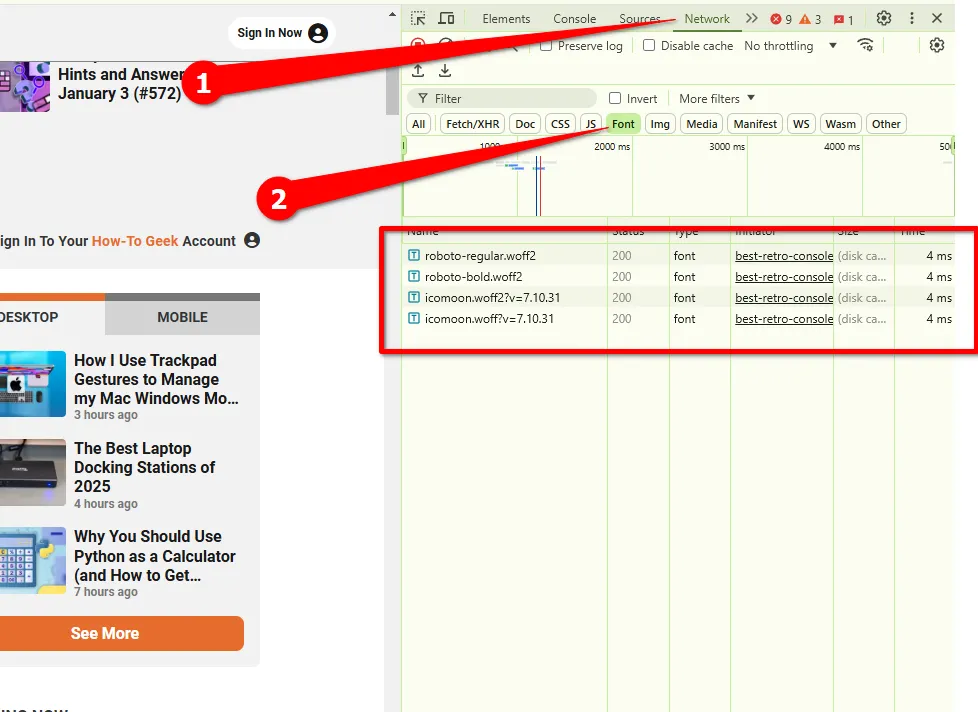Open DevTools settings gear in top bar

883,18
